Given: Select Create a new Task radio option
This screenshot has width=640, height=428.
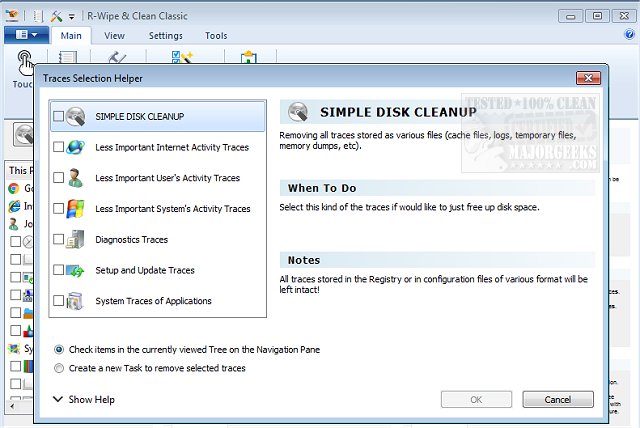Looking at the screenshot, I should coord(59,368).
